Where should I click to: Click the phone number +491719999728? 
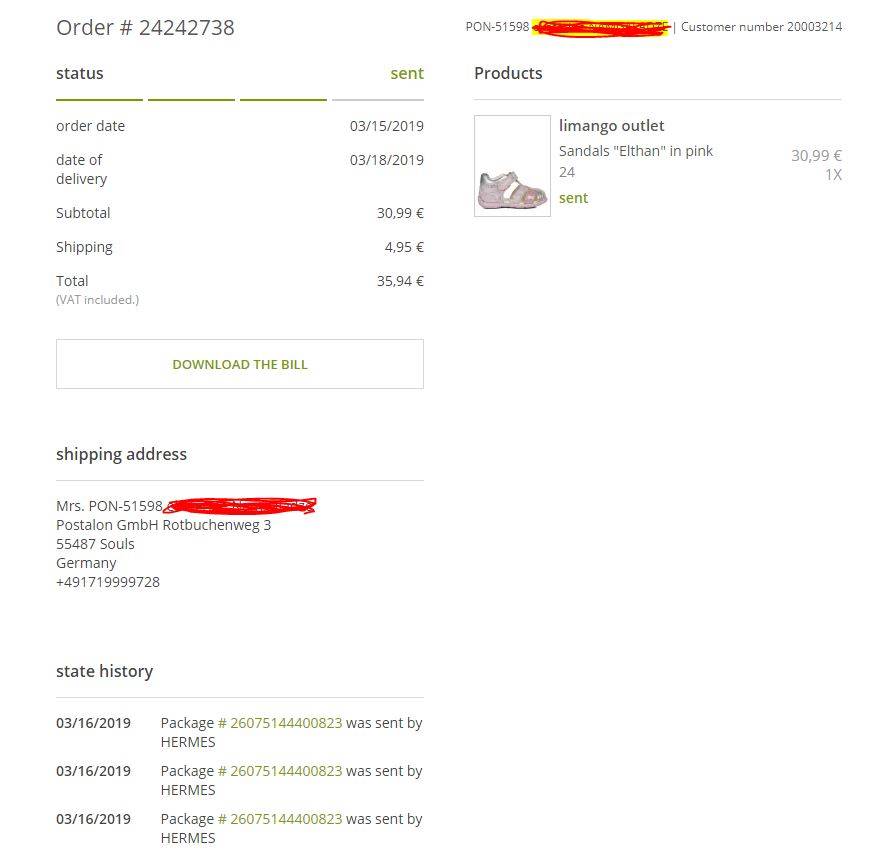point(108,582)
